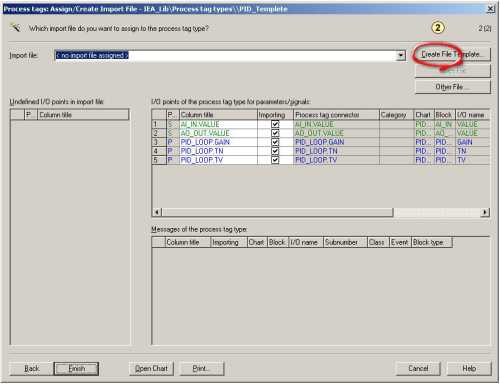Select PID_LOOP.TN column title cell
The image size is (500, 384).
click(x=218, y=151)
